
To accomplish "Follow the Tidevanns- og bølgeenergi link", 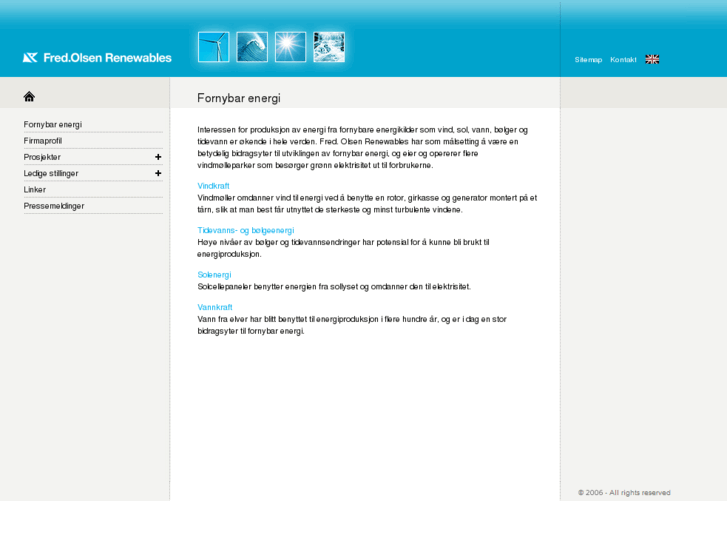I will point(246,231).
